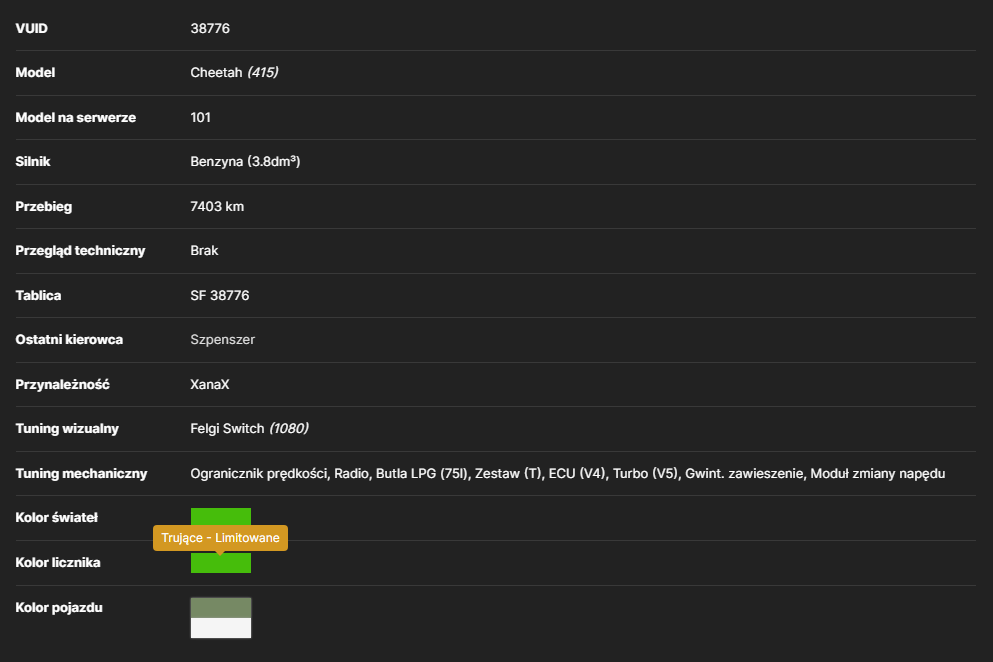
Task: Click the Ostatni kierowca label
Action: [x=69, y=340]
